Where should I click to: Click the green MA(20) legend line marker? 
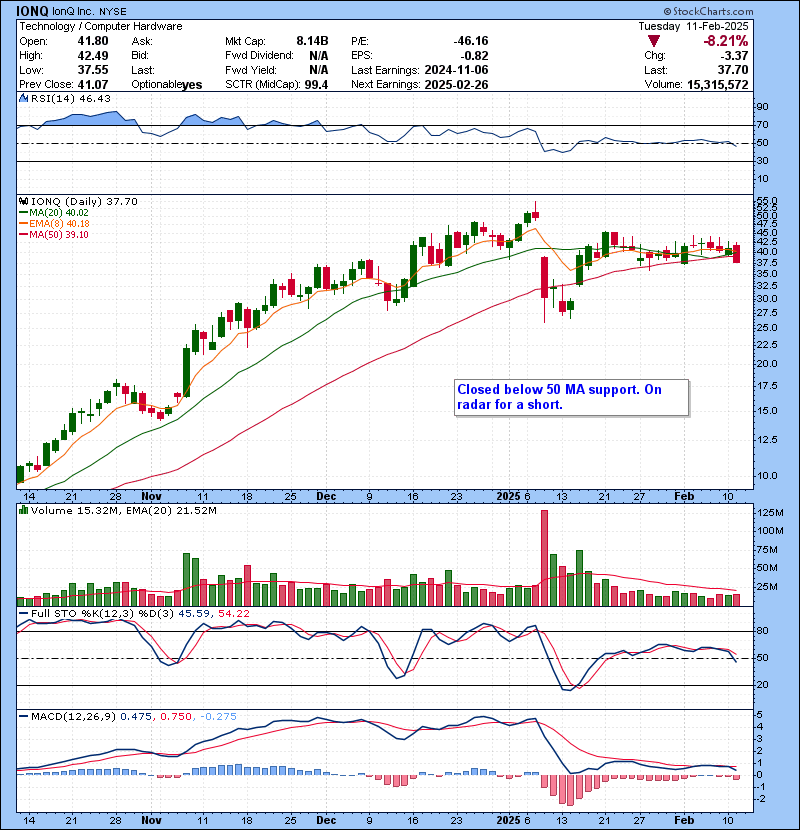coord(24,213)
